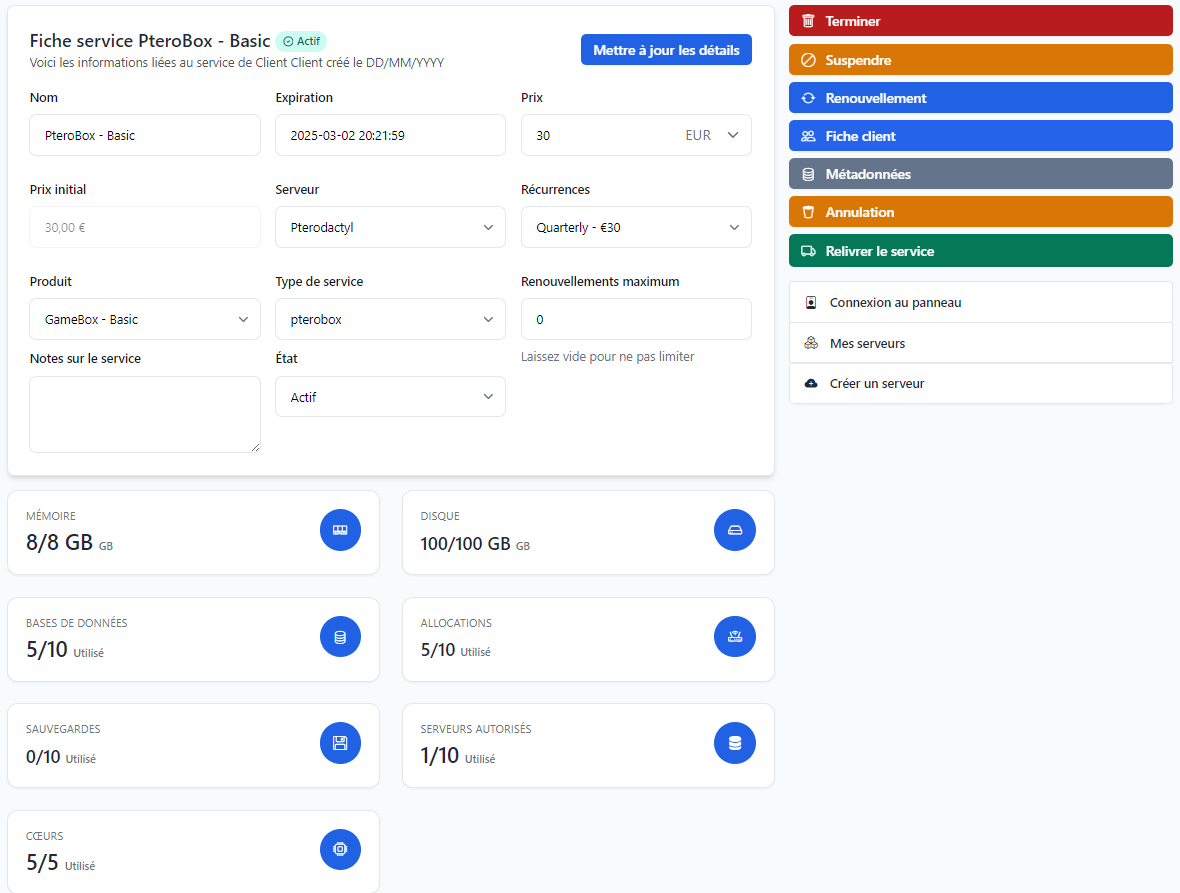Focus the Expiration date field
This screenshot has width=1180, height=893.
(x=390, y=135)
